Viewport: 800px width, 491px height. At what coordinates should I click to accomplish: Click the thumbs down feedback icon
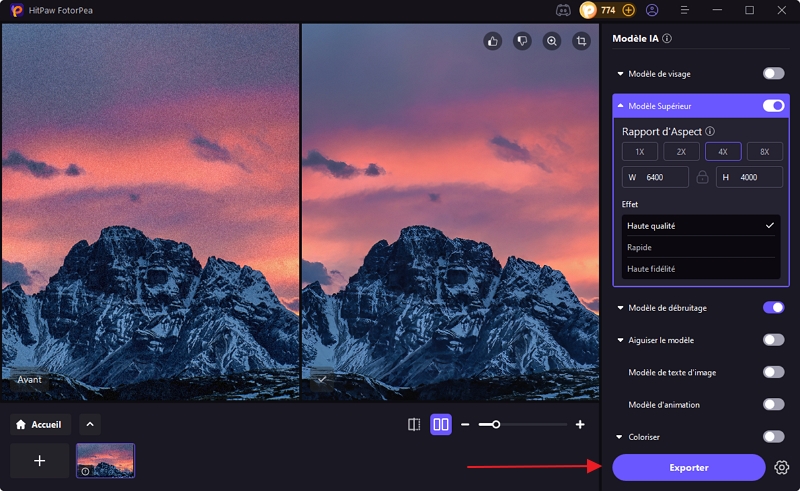521,41
